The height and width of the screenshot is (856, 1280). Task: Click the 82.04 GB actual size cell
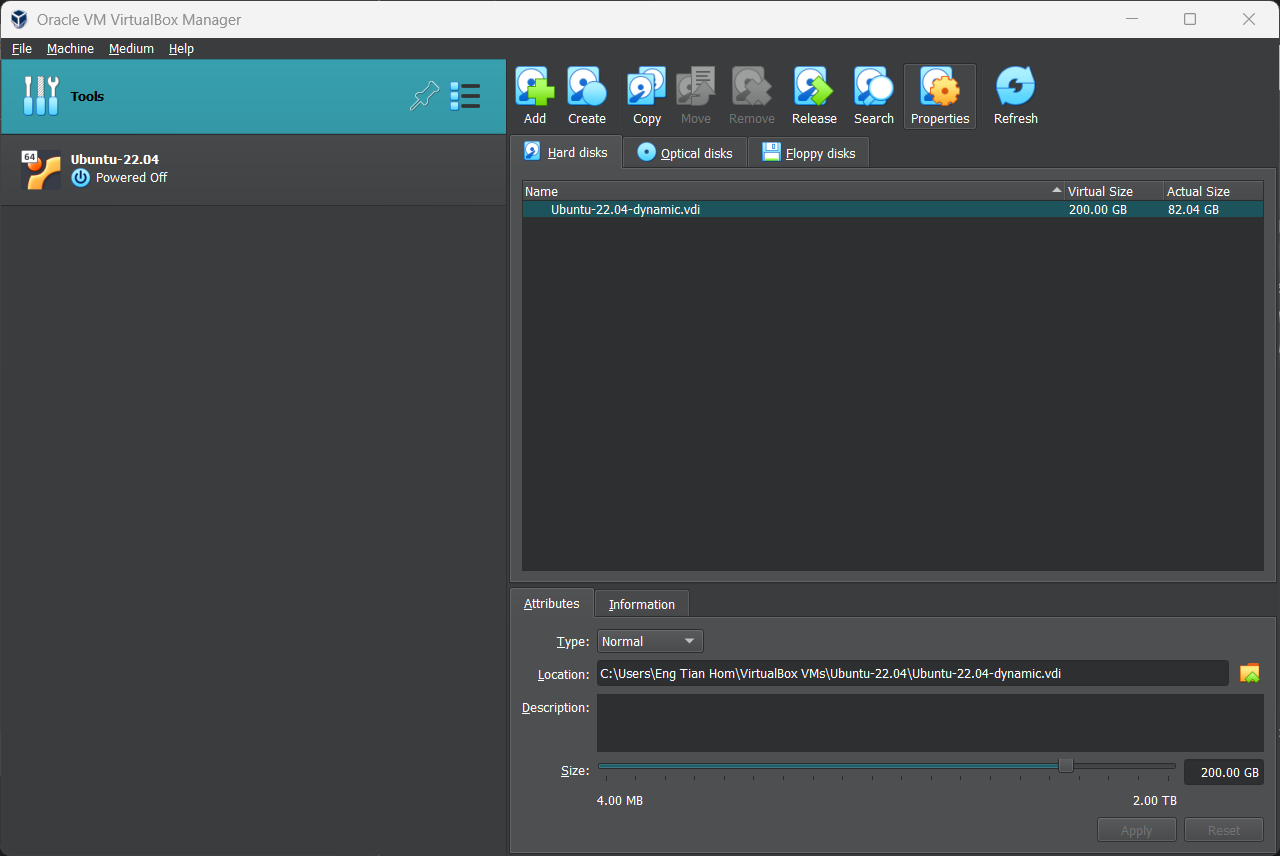pyautogui.click(x=1193, y=210)
